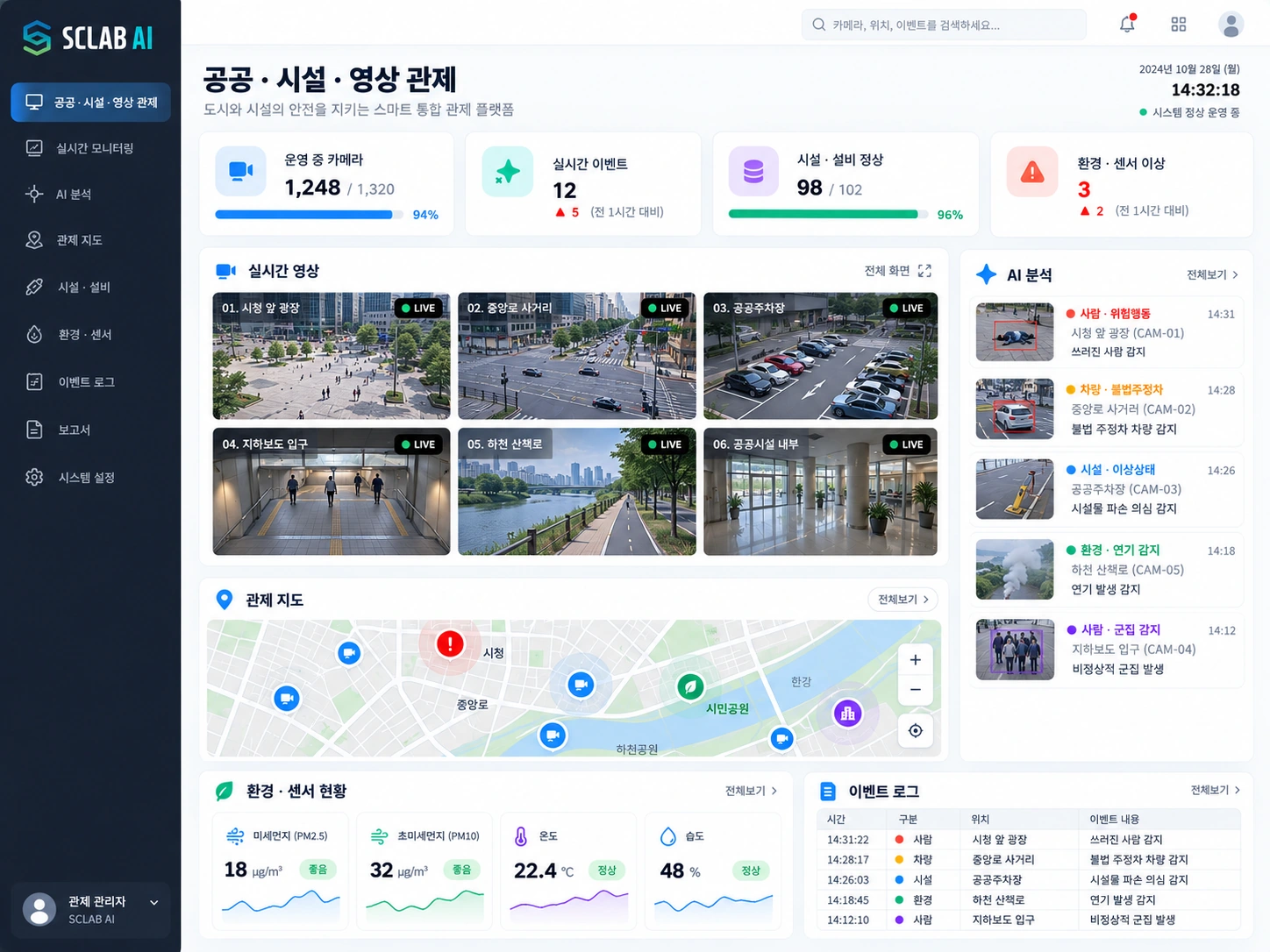The height and width of the screenshot is (952, 1270).
Task: Open 전체보기 in AI 분석 panel
Action: tap(1212, 274)
